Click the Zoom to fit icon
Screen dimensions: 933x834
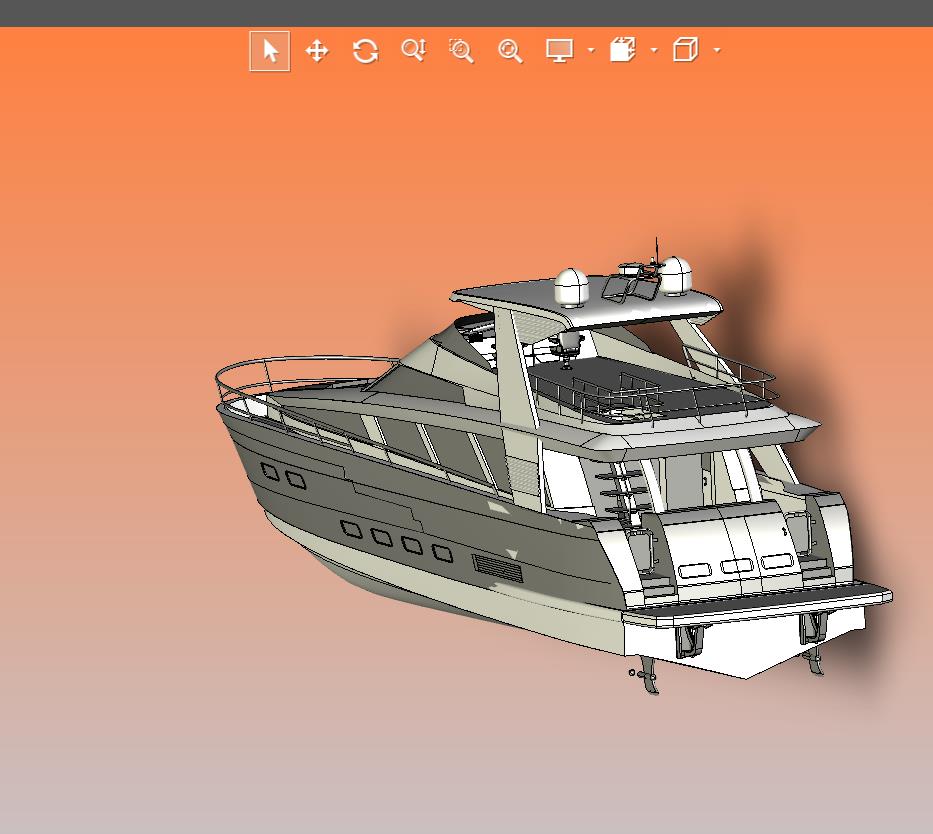pyautogui.click(x=510, y=51)
